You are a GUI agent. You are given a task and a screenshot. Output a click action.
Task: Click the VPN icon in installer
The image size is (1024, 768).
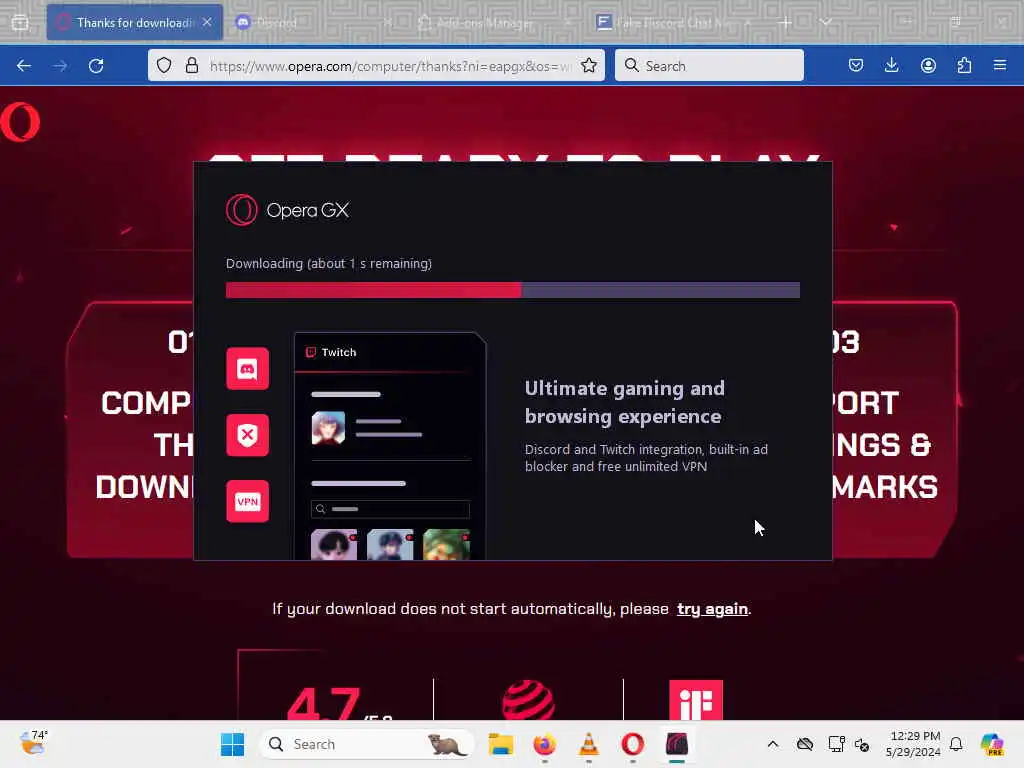tap(248, 501)
